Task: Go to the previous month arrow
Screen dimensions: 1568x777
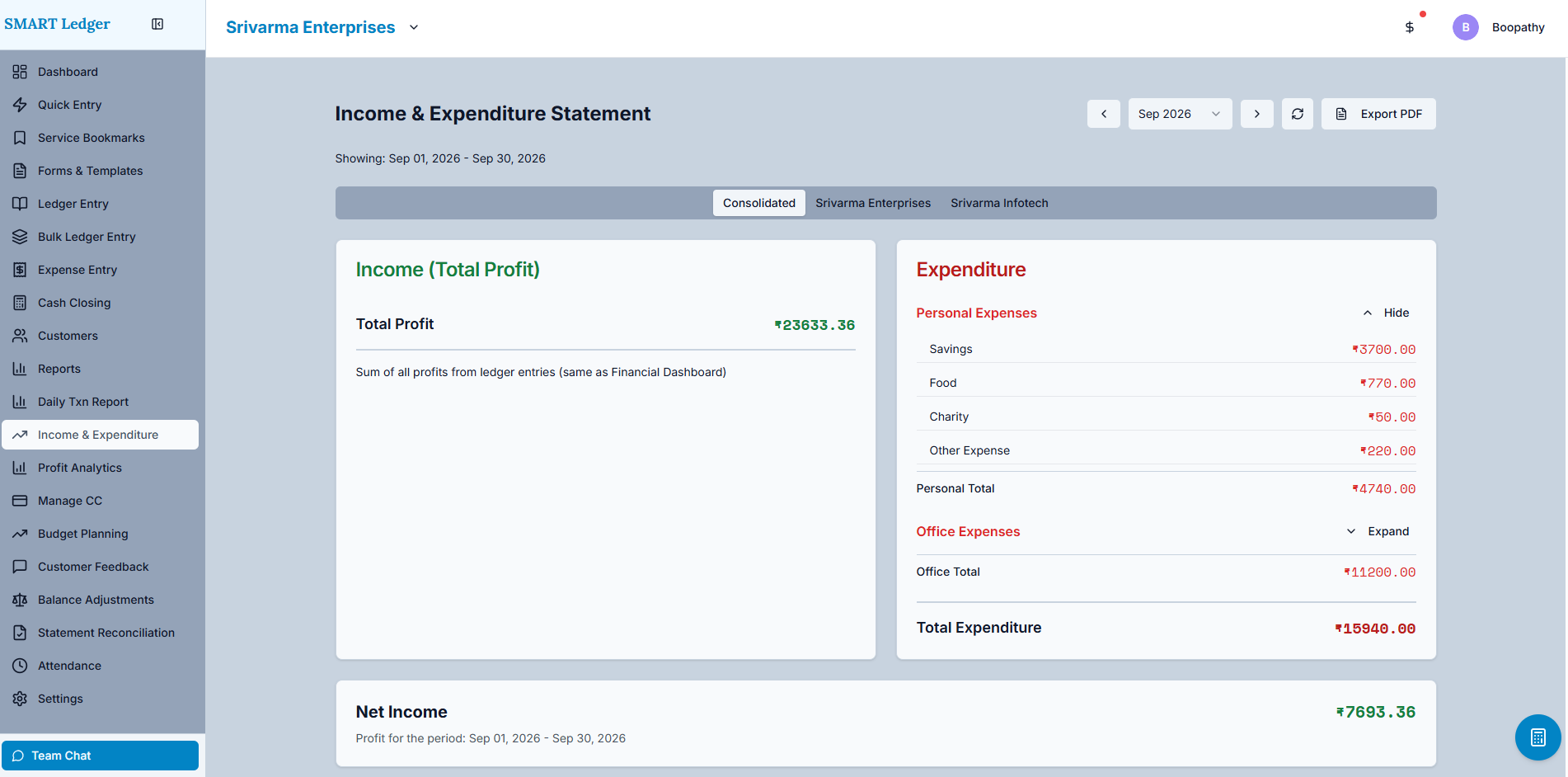Action: (x=1104, y=114)
